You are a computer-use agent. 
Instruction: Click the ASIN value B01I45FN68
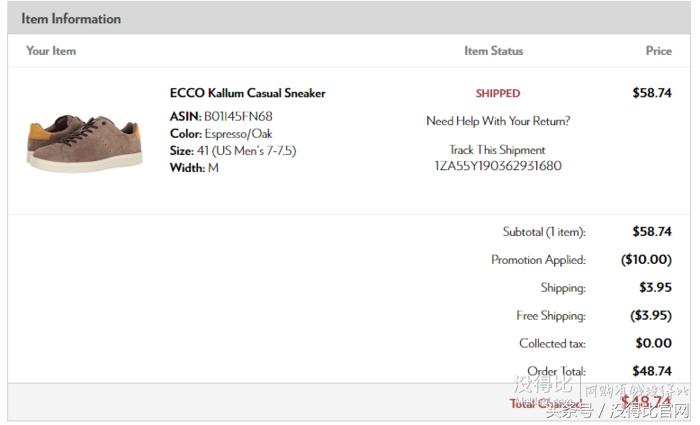click(x=238, y=116)
